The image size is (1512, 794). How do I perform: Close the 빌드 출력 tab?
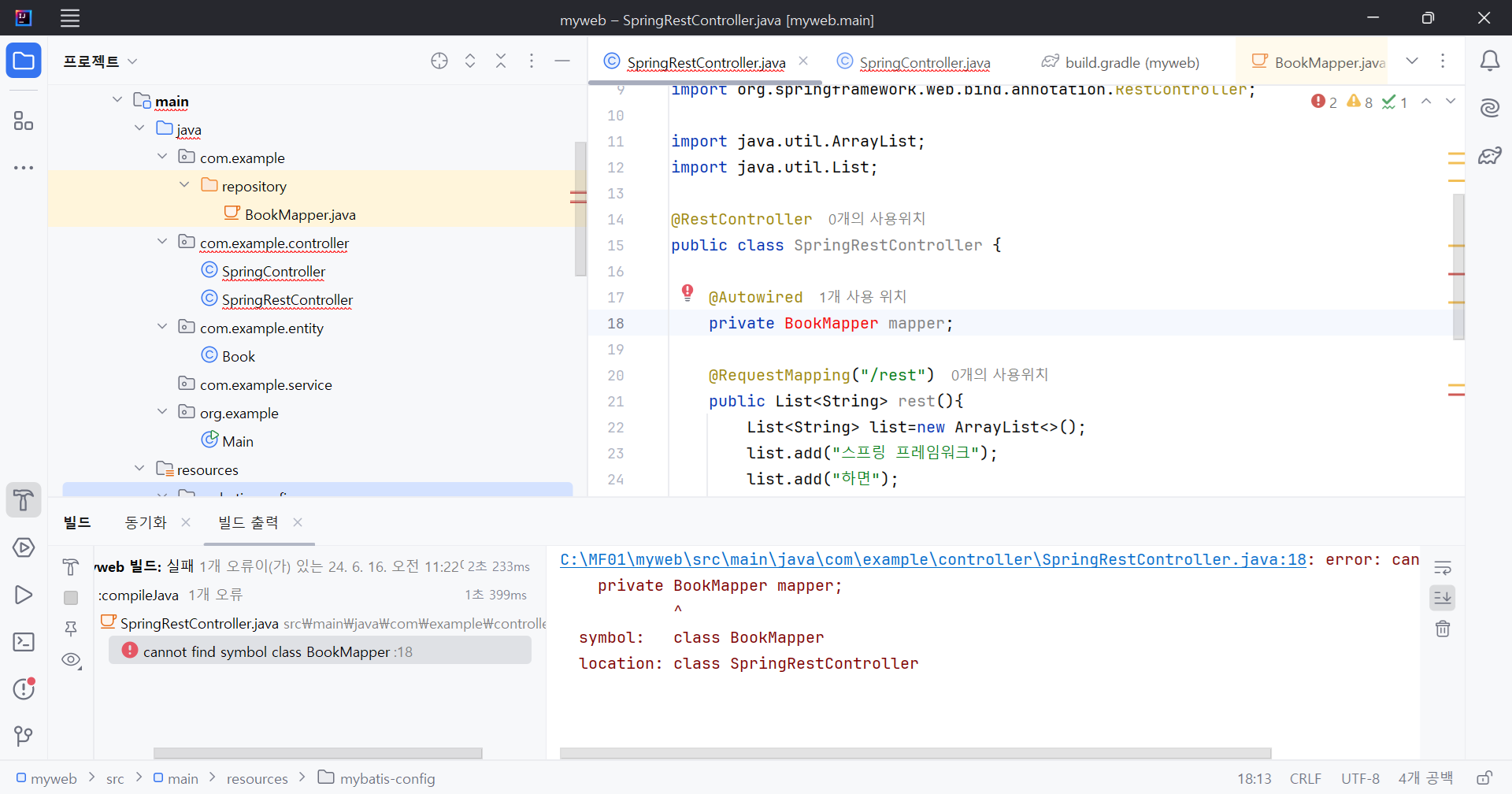point(298,522)
